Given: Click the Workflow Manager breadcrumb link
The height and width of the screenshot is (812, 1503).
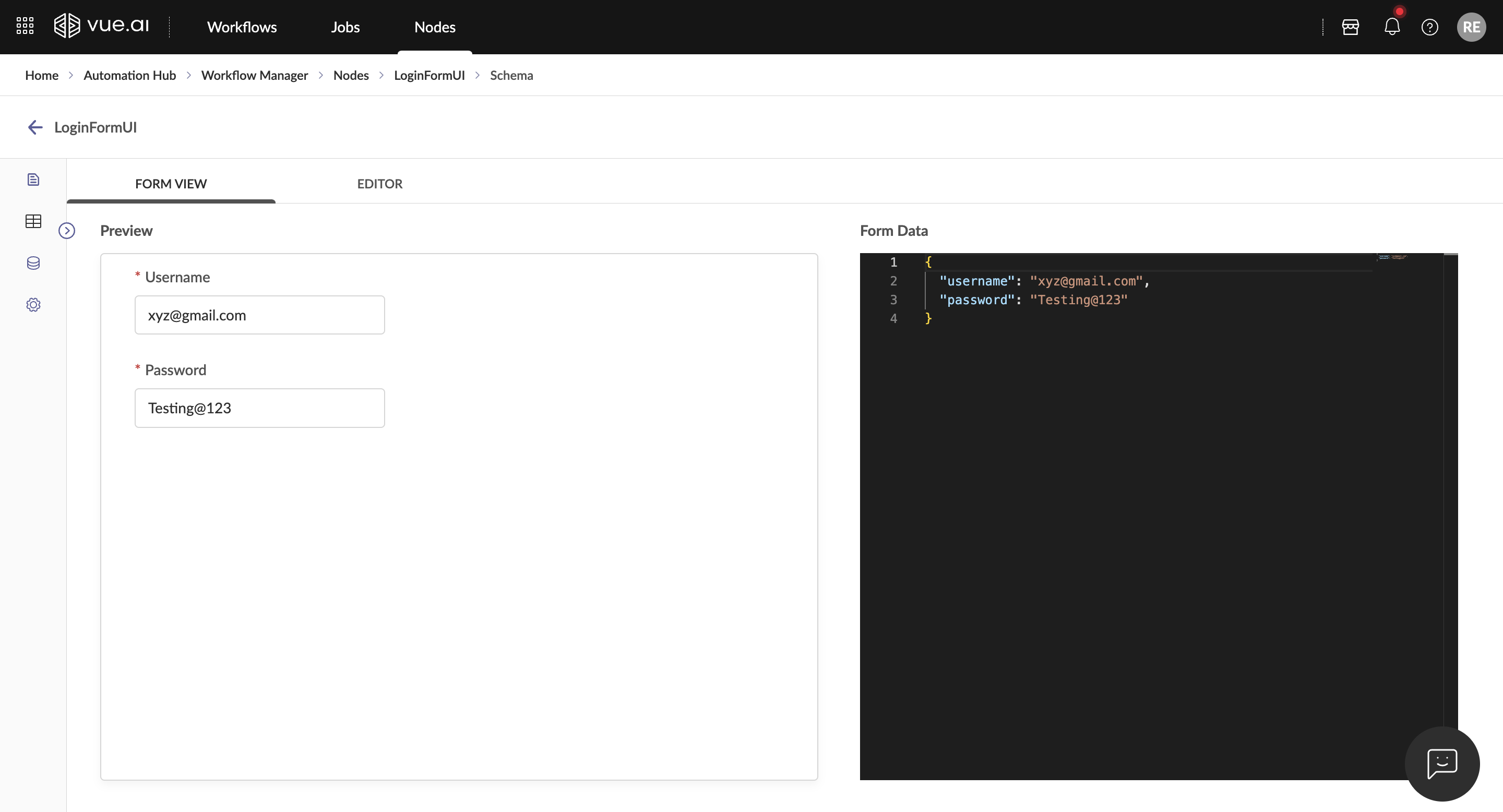Looking at the screenshot, I should [x=254, y=75].
